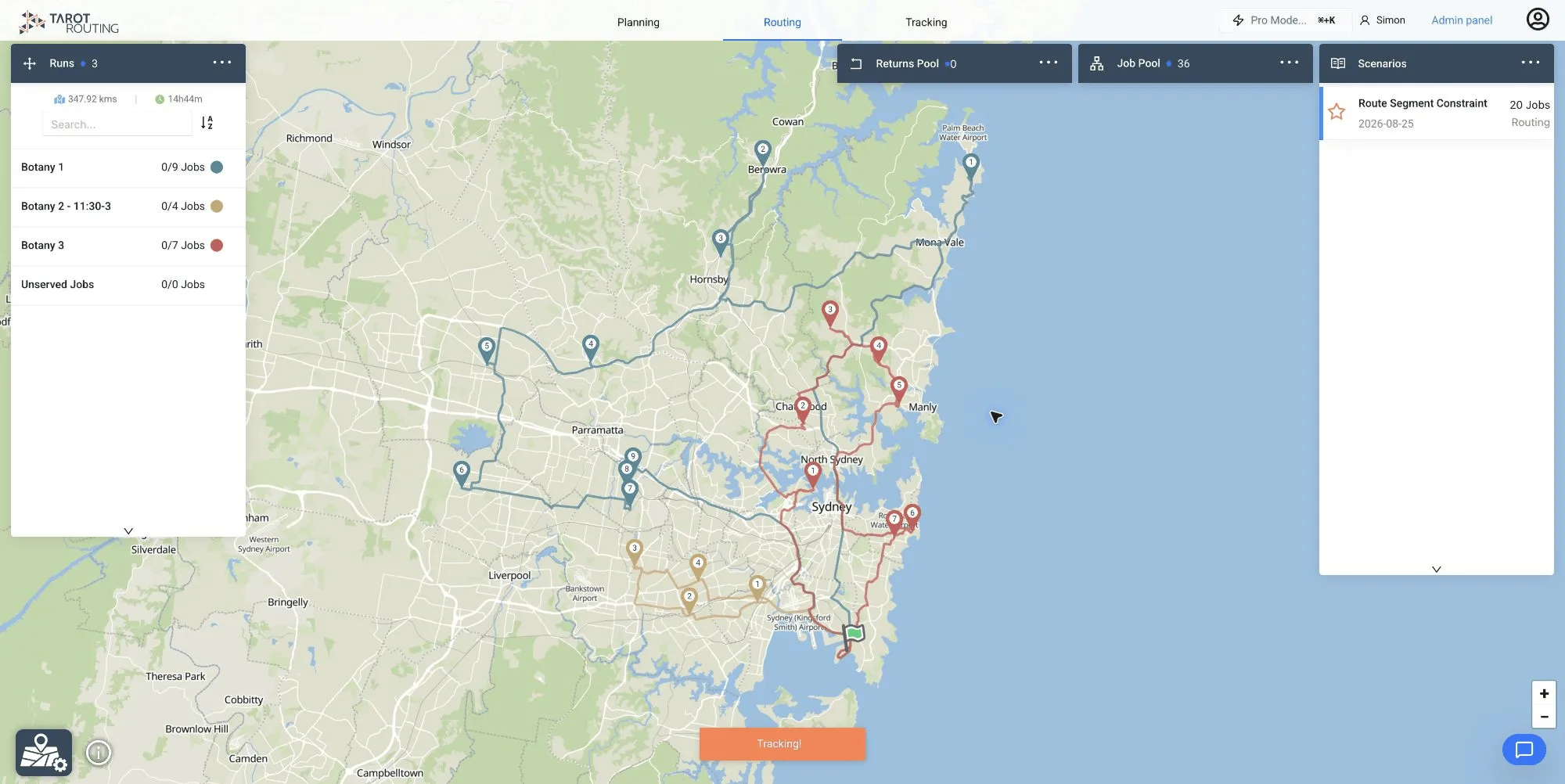Open the Scenarios three-dot menu
The height and width of the screenshot is (784, 1565).
[1531, 63]
